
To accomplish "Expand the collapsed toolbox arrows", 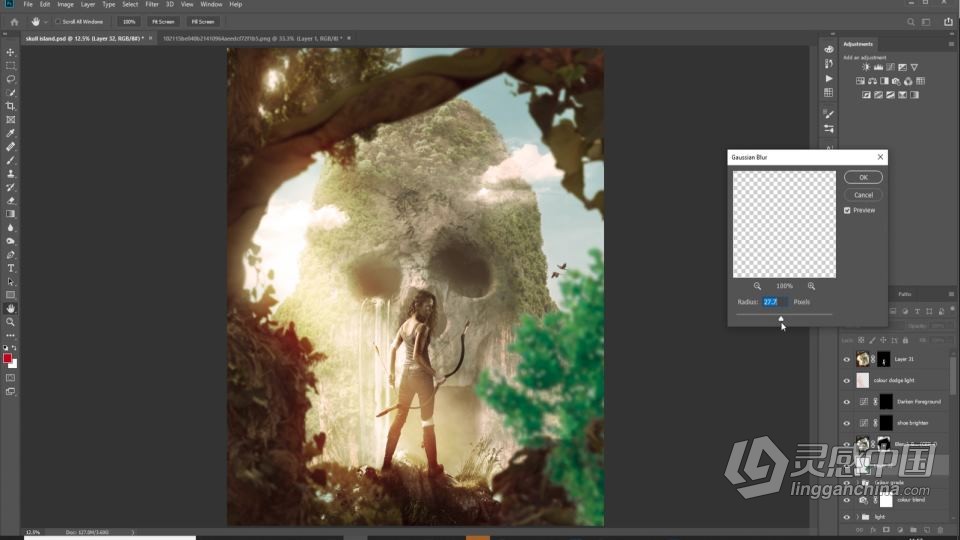I will point(6,34).
